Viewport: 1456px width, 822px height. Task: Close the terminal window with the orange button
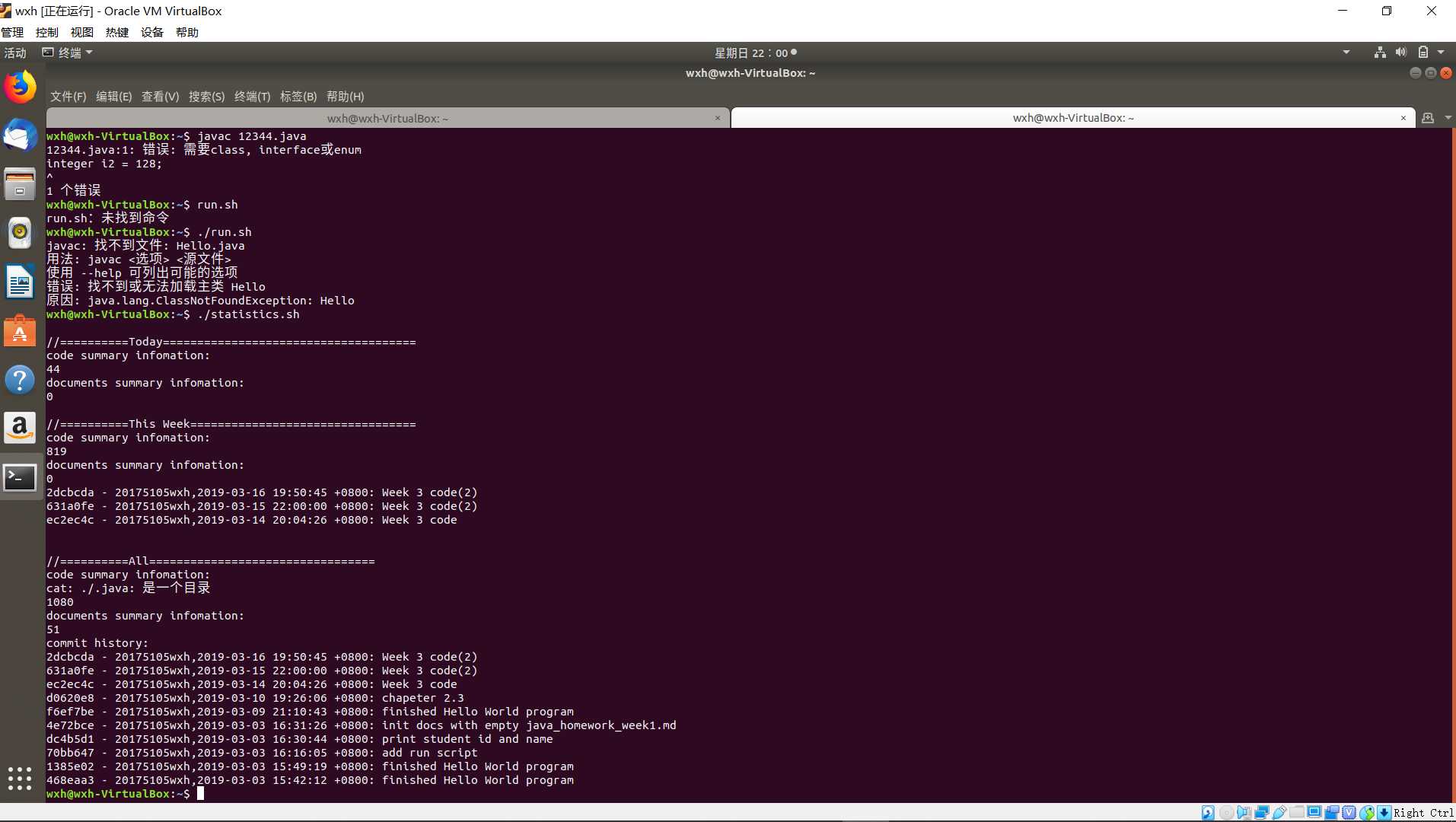click(x=1446, y=73)
